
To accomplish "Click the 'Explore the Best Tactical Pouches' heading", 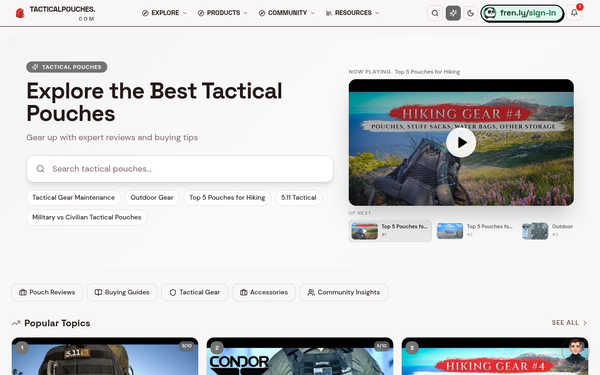I will (154, 102).
